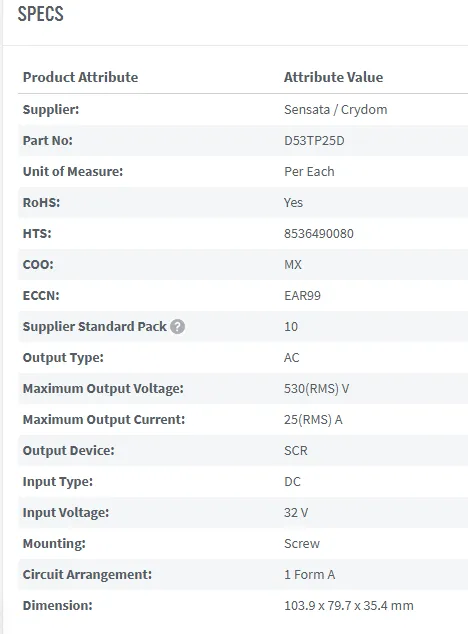Click the Product Attribute column header
Screen dimensions: 468x634
click(x=80, y=77)
